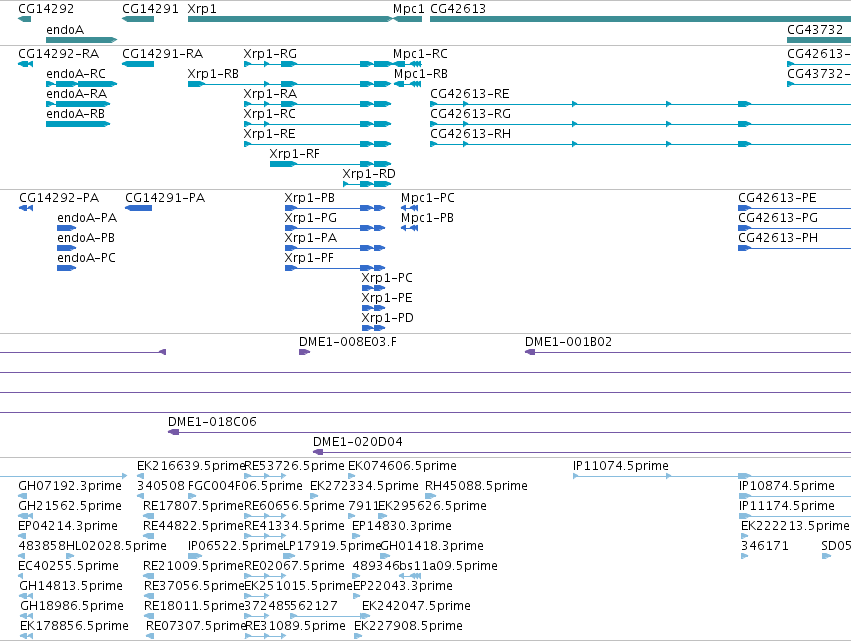The height and width of the screenshot is (641, 851).
Task: Open EST IP10874.5prime
Action: point(787,486)
